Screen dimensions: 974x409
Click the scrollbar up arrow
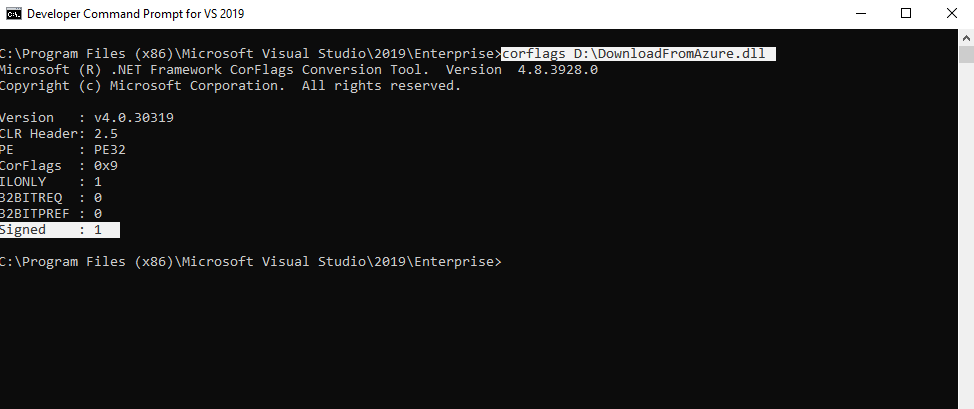point(966,37)
